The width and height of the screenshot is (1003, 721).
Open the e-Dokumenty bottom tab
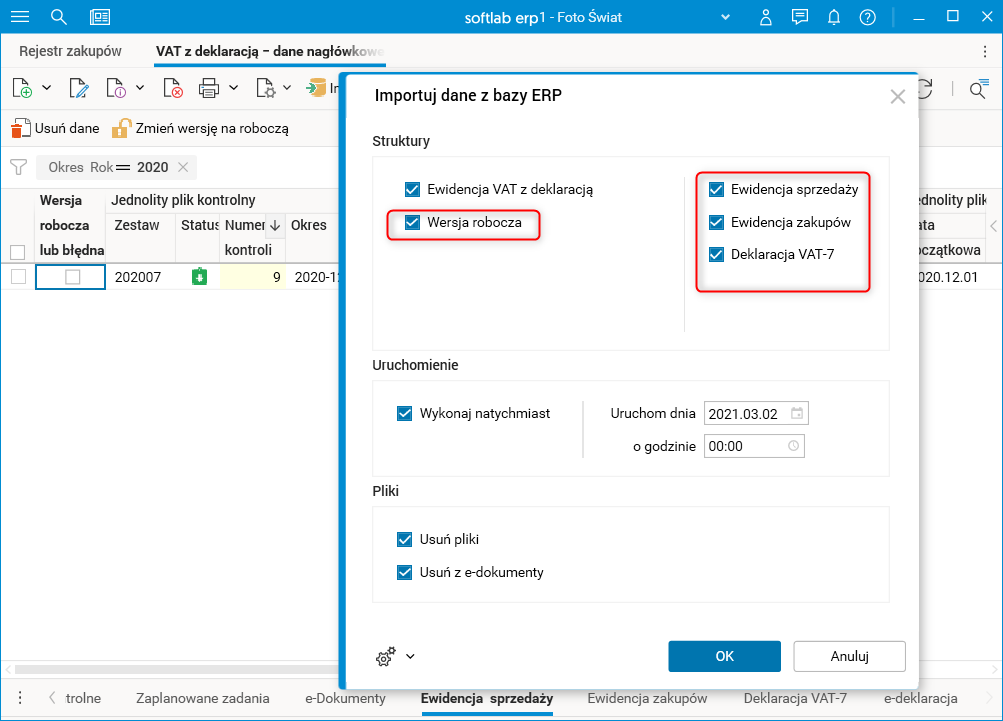[x=345, y=699]
